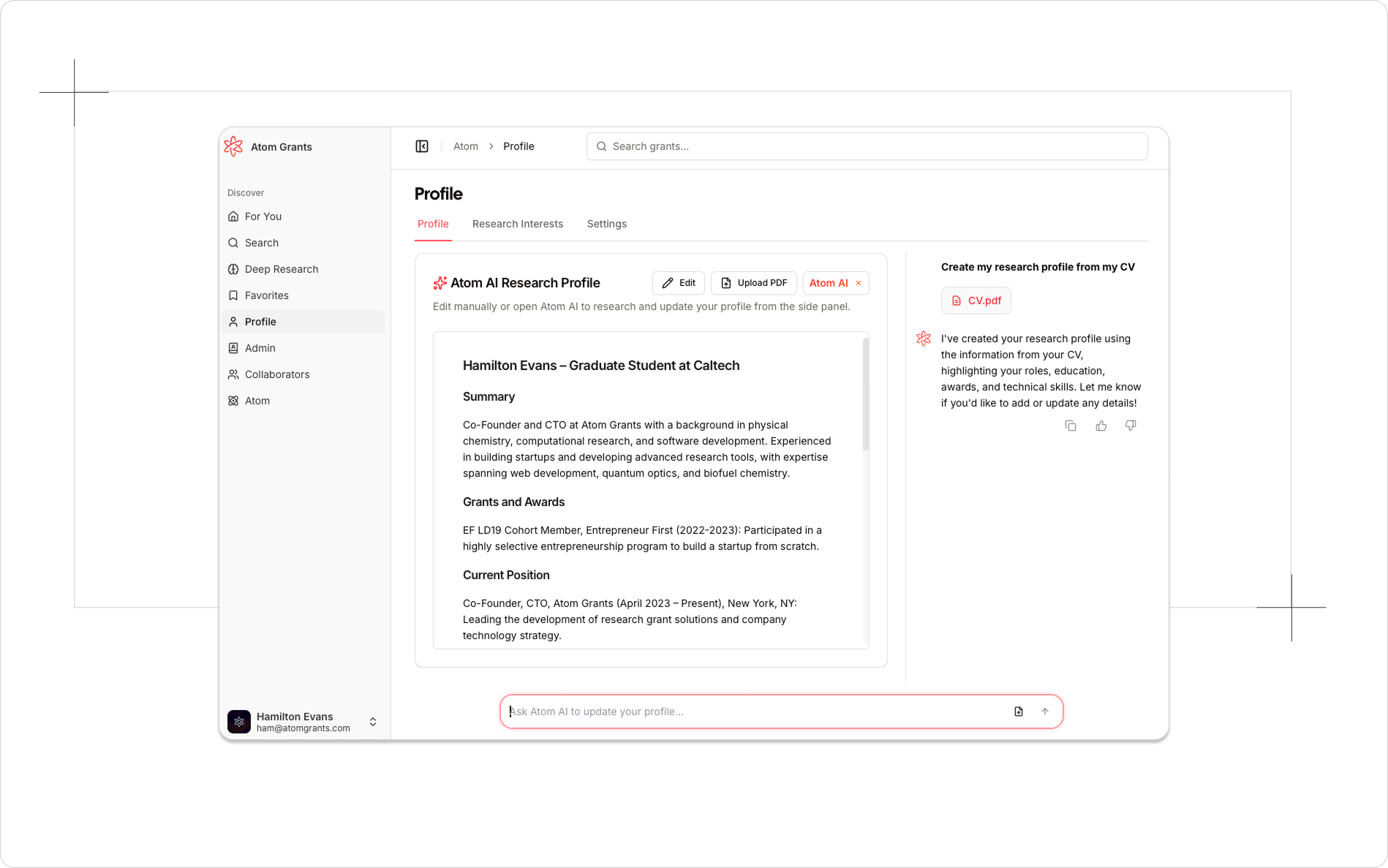Focus the Search grants field
The width and height of the screenshot is (1388, 868).
(x=867, y=146)
